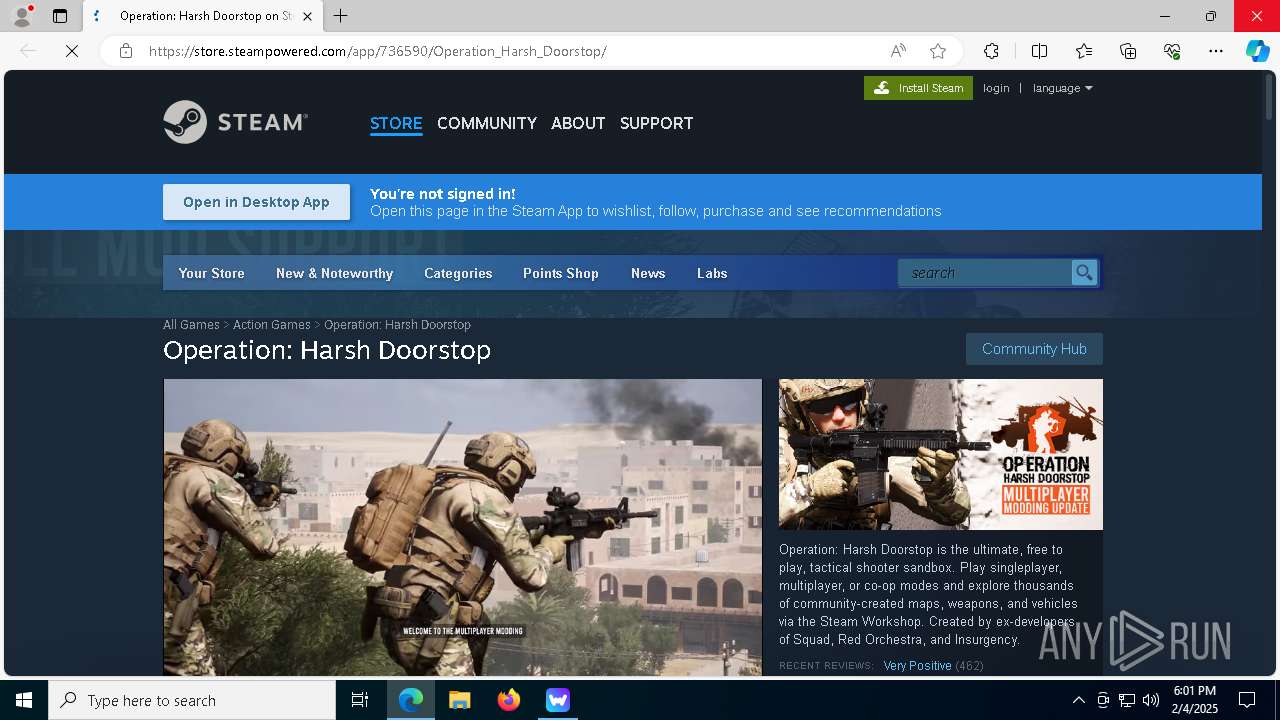
Task: Stop loading the page
Action: click(x=72, y=51)
